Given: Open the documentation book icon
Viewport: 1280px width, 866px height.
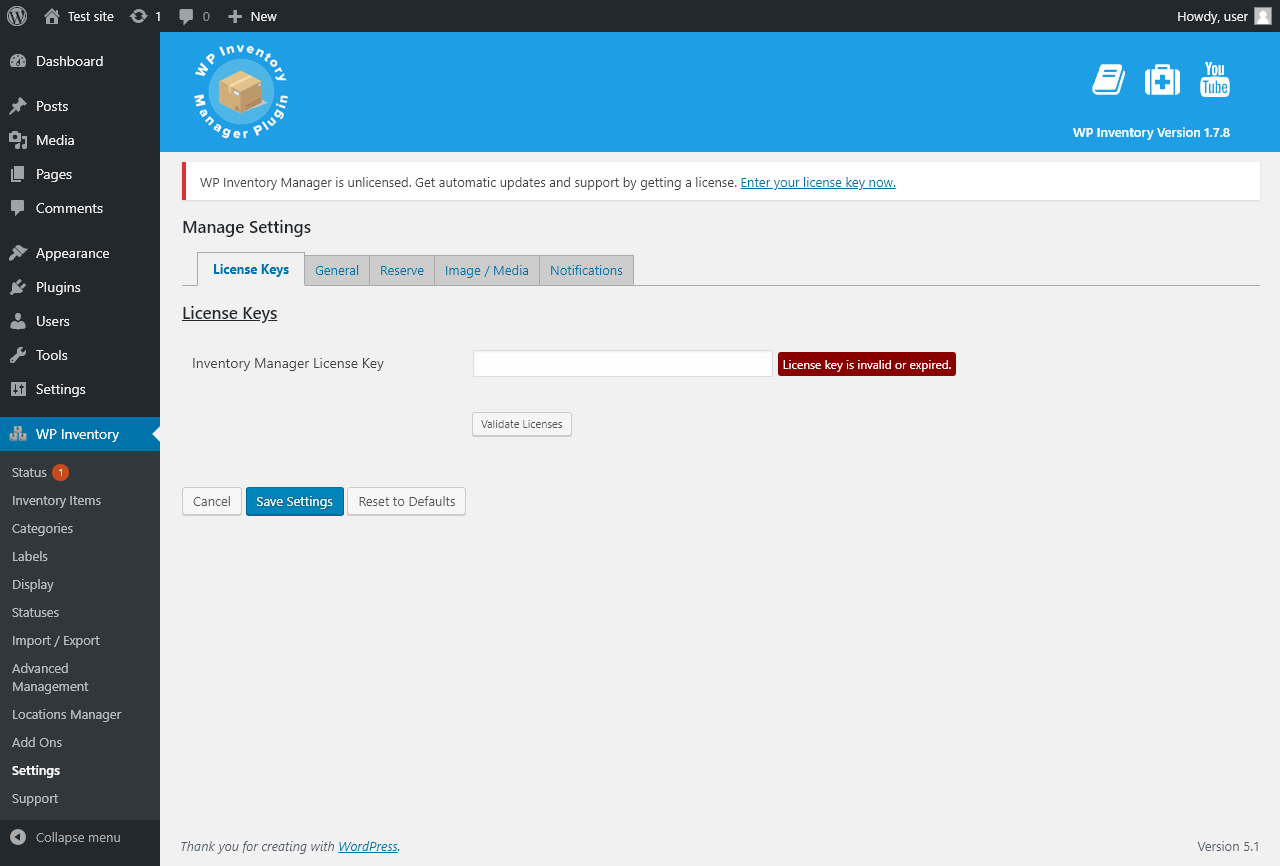Looking at the screenshot, I should coord(1108,80).
